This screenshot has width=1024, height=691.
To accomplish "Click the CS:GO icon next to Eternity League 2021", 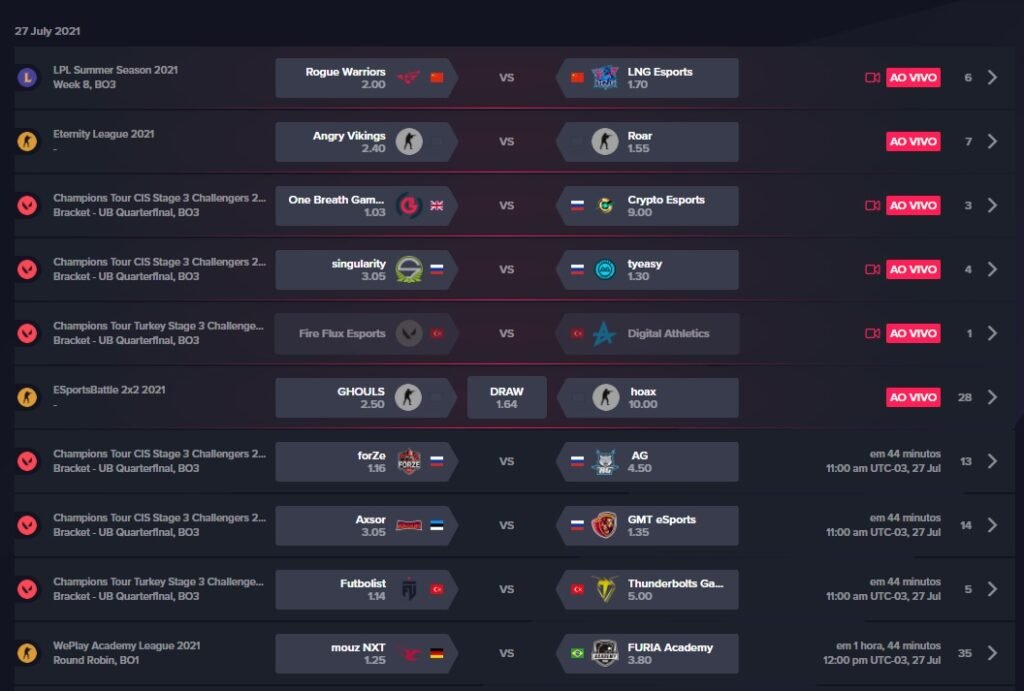I will click(x=27, y=141).
